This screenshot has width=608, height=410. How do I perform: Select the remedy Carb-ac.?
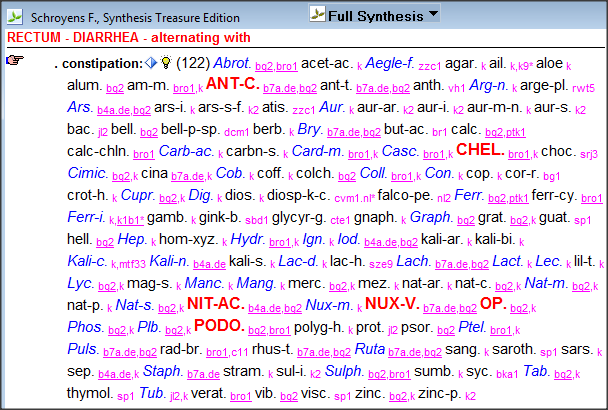click(186, 151)
